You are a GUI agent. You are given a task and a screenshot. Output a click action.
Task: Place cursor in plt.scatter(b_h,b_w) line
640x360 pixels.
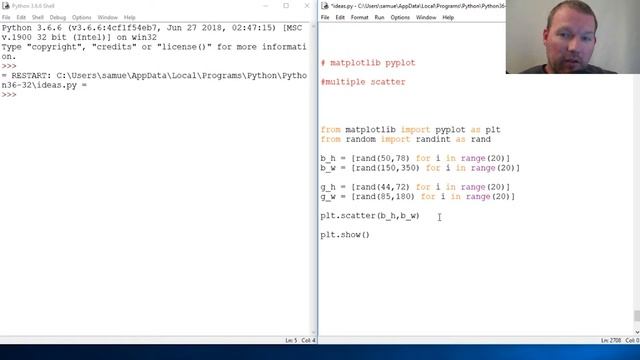click(x=370, y=216)
